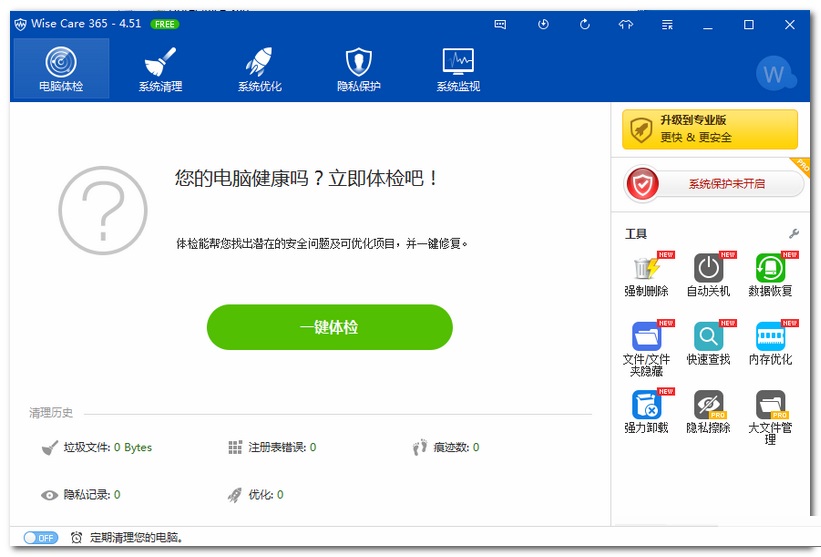Click the 隐私记录: 0 entry

(x=81, y=495)
